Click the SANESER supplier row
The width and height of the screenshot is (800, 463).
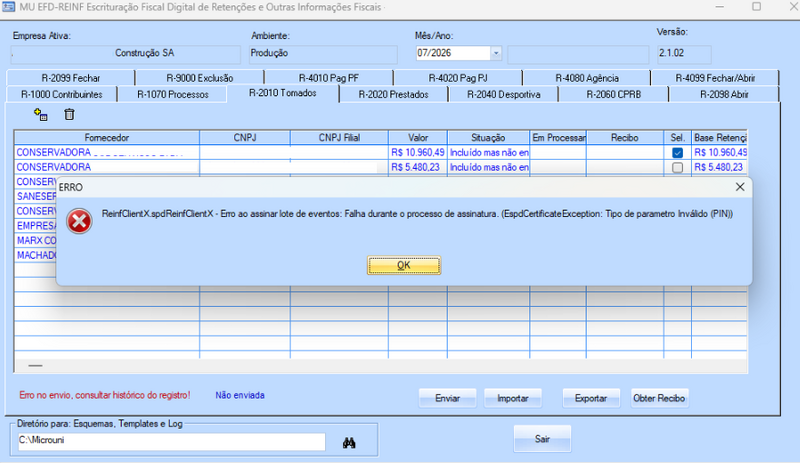[x=35, y=197]
